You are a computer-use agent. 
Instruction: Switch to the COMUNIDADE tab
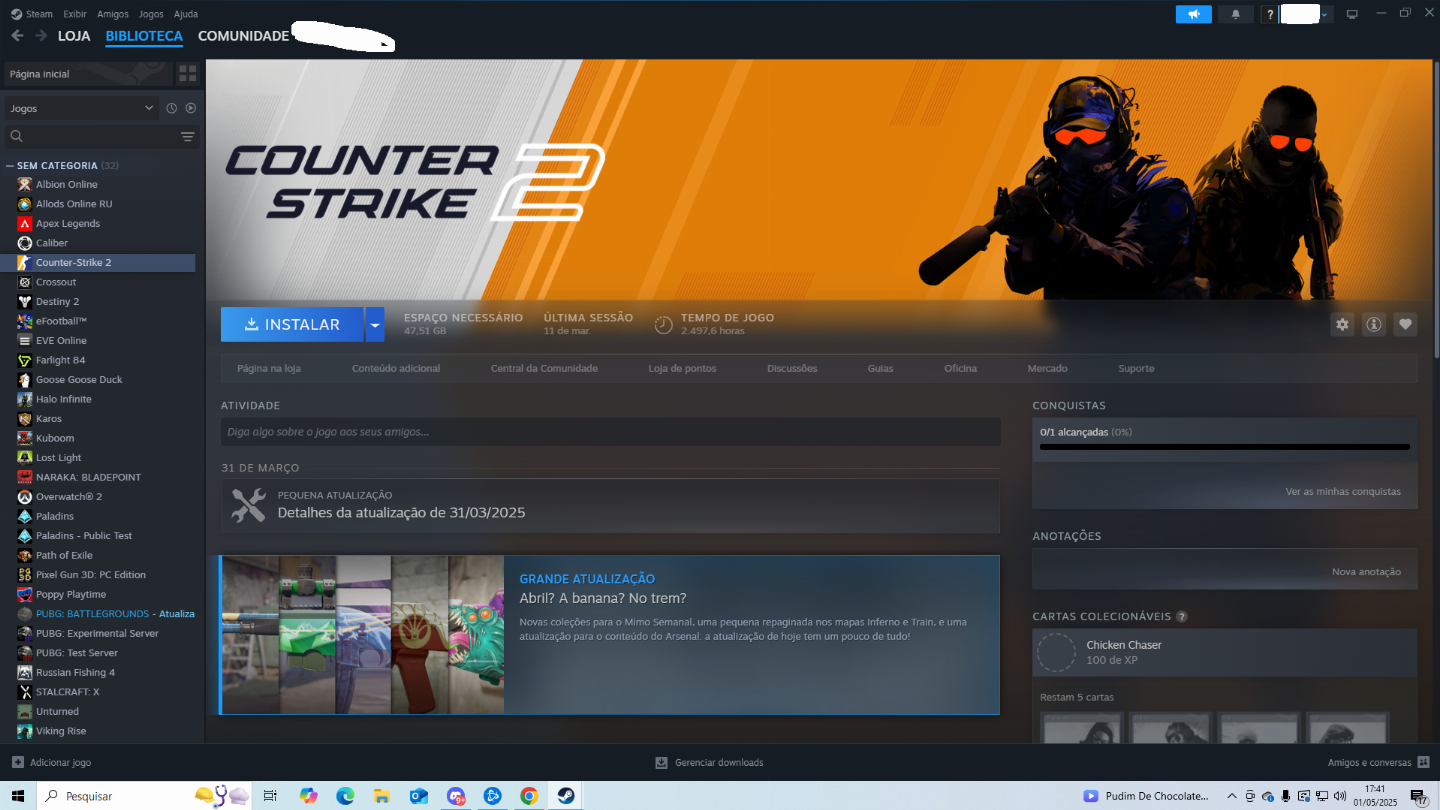[244, 36]
